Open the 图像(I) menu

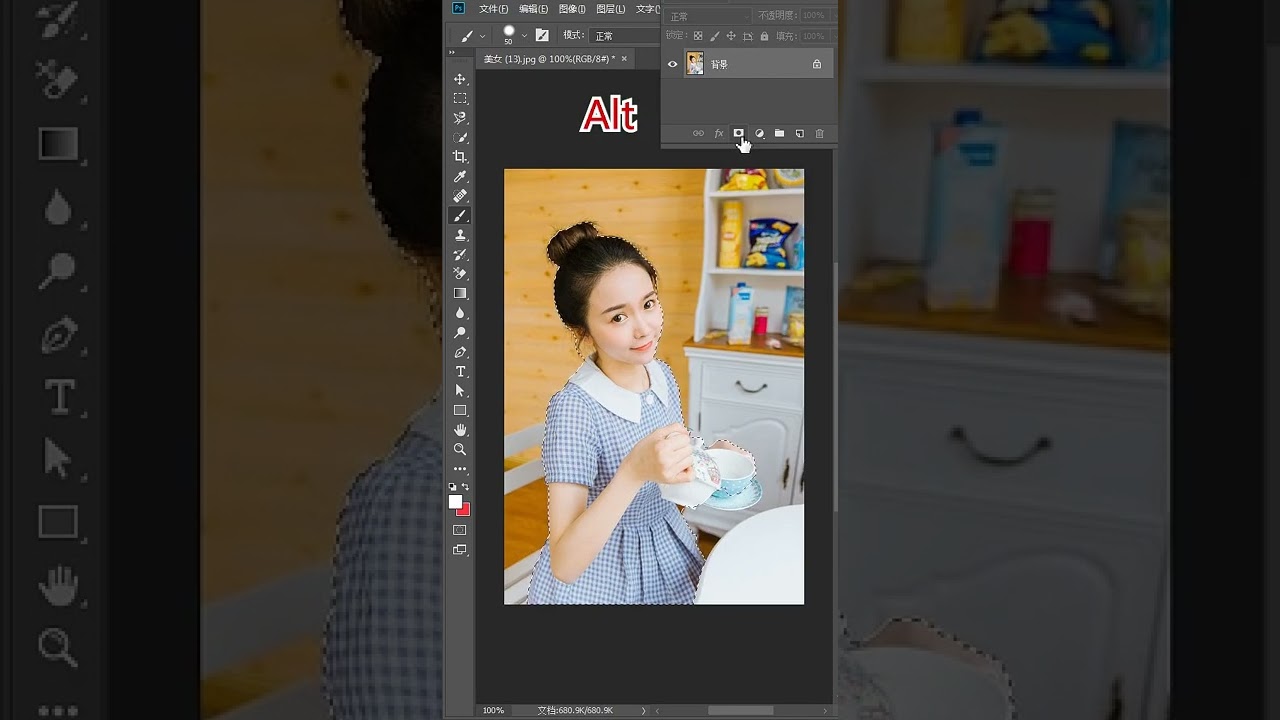[572, 9]
